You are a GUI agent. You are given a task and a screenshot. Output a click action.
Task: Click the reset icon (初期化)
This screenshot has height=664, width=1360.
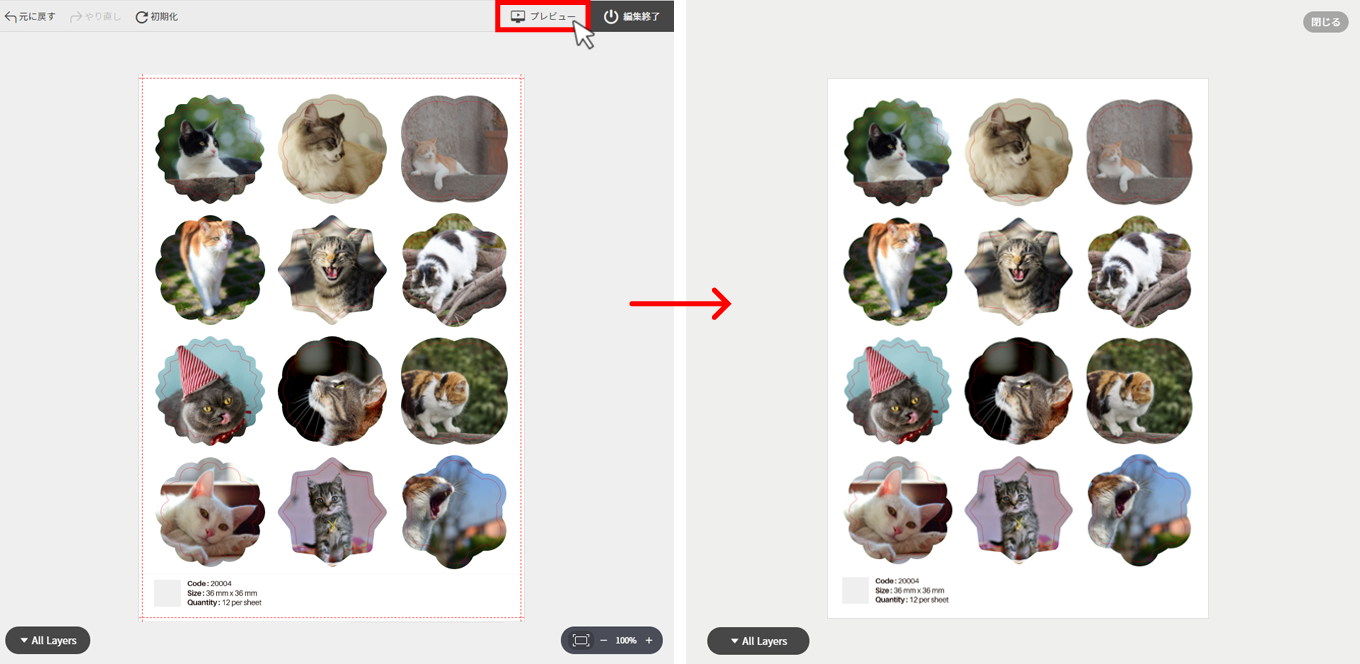click(x=141, y=17)
